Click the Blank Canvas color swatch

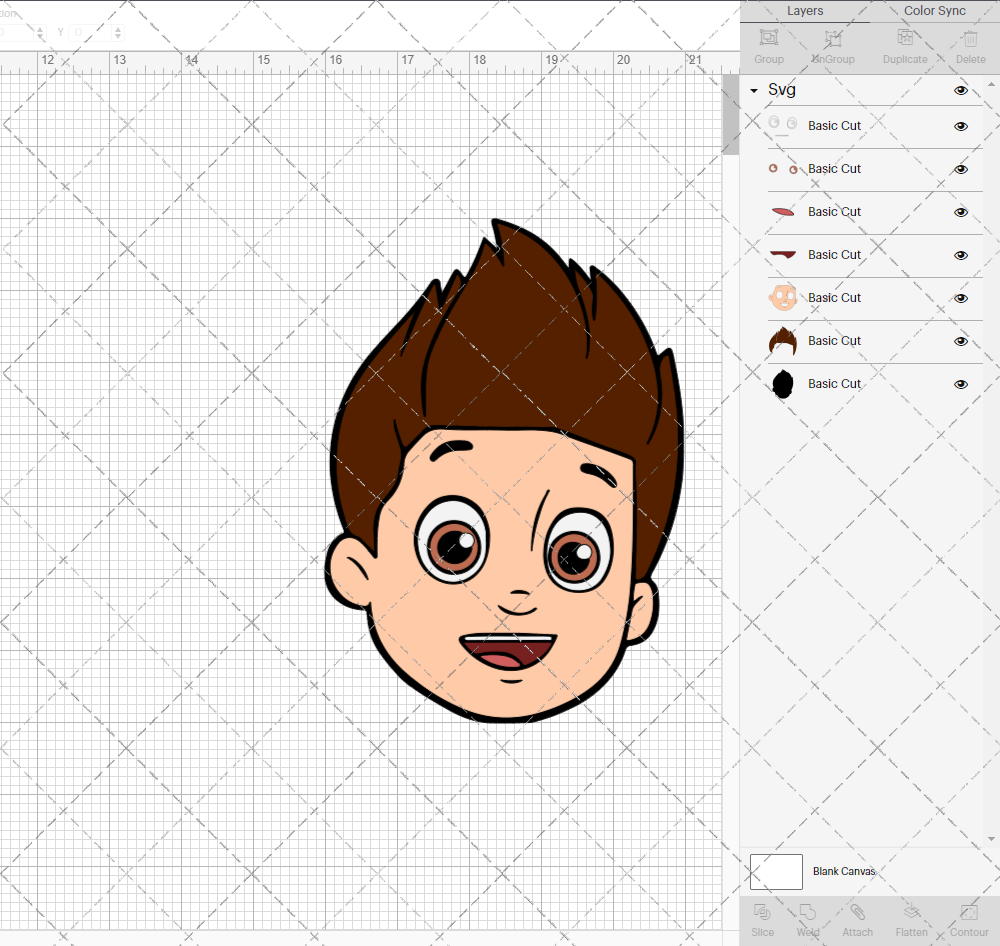click(776, 871)
